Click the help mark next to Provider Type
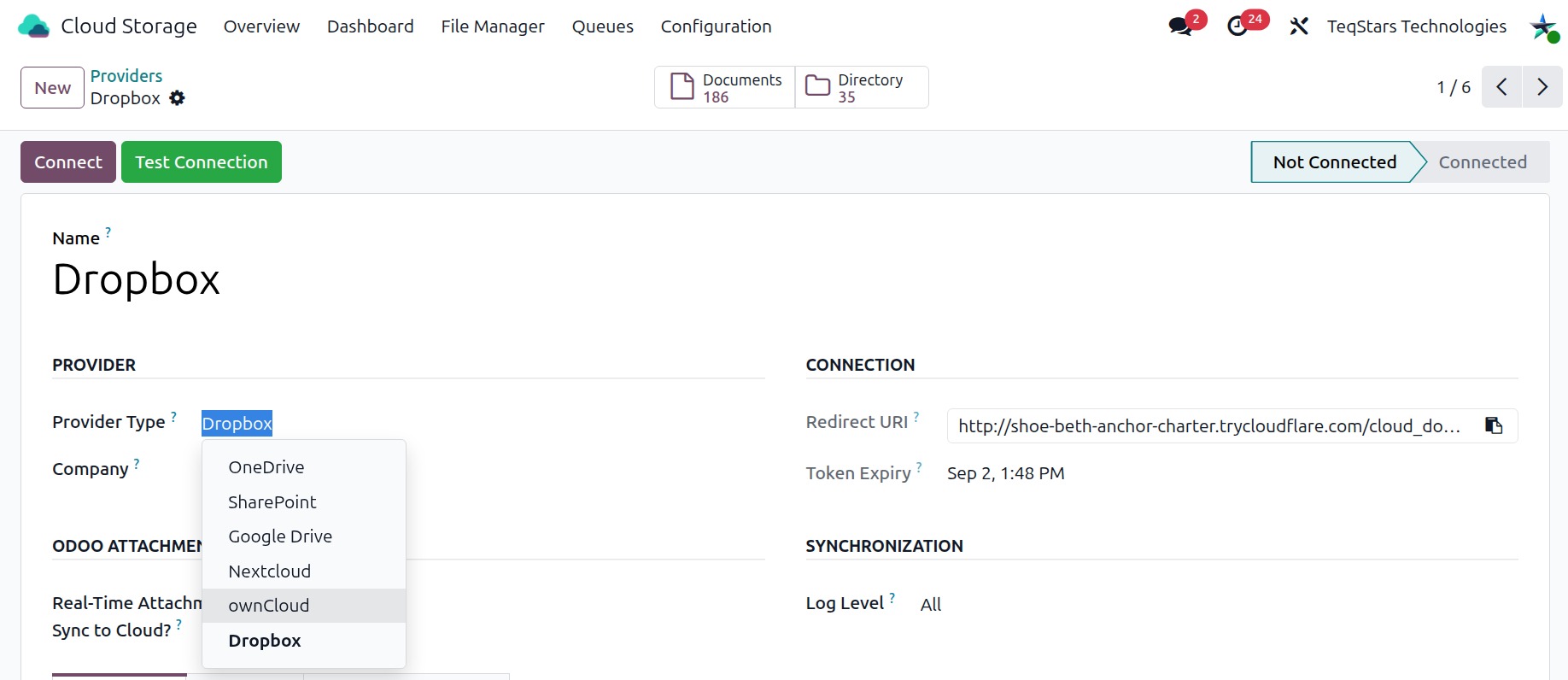This screenshot has width=1568, height=680. click(173, 416)
